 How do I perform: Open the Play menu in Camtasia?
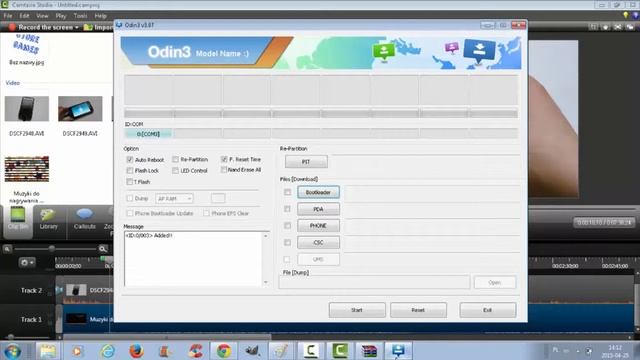[x=61, y=16]
